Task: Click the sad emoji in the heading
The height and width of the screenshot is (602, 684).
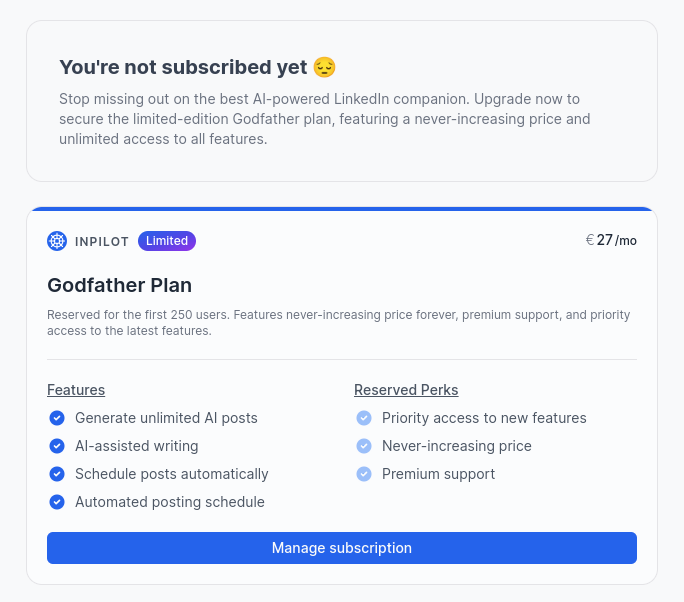Action: [x=324, y=67]
